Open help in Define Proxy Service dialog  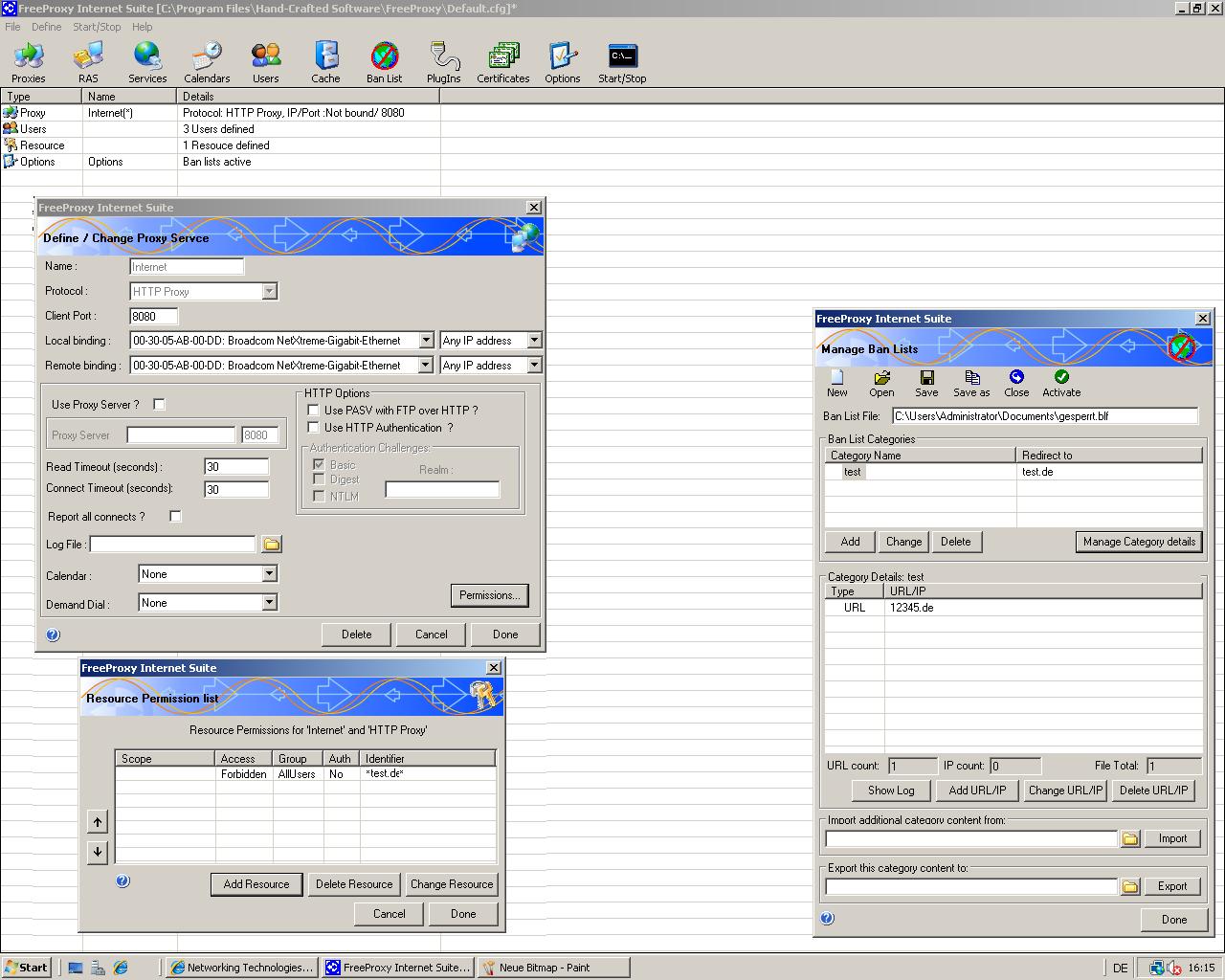click(53, 635)
